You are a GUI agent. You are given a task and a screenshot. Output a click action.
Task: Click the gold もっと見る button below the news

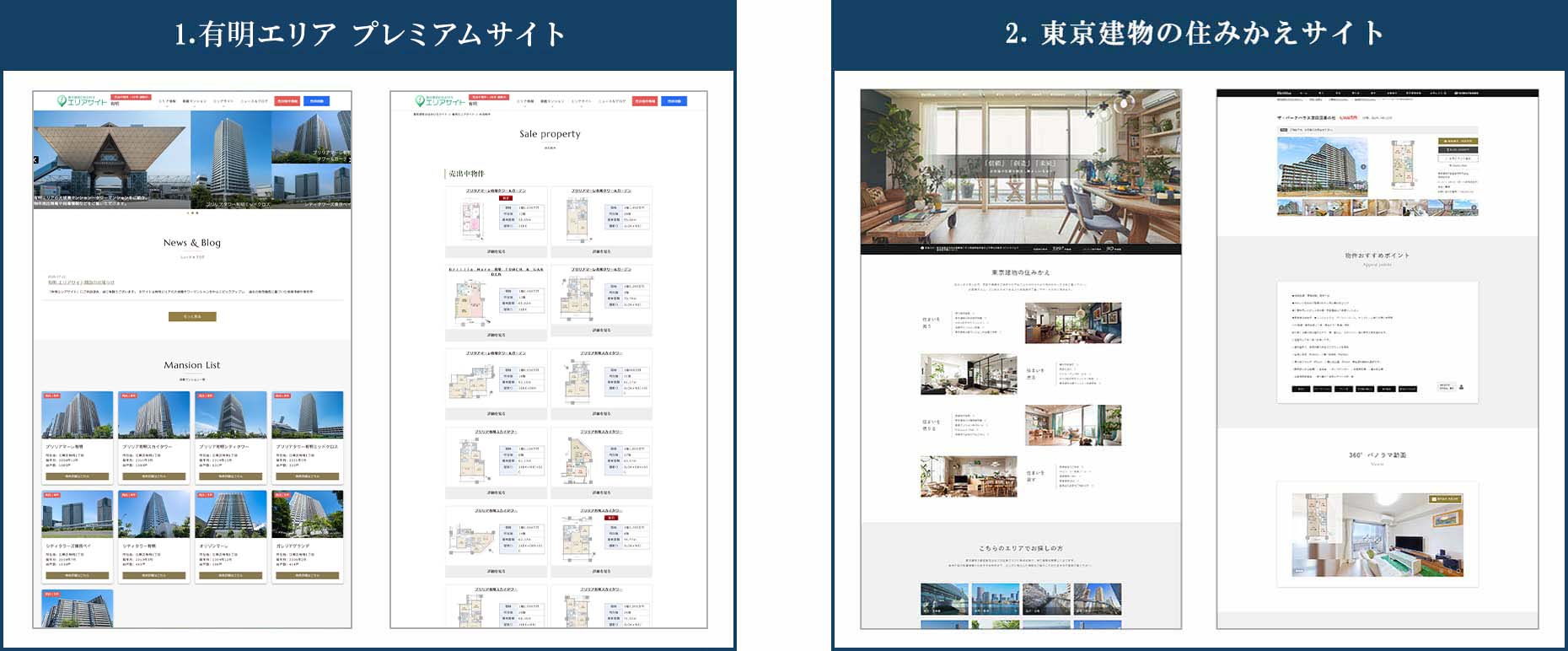click(192, 317)
